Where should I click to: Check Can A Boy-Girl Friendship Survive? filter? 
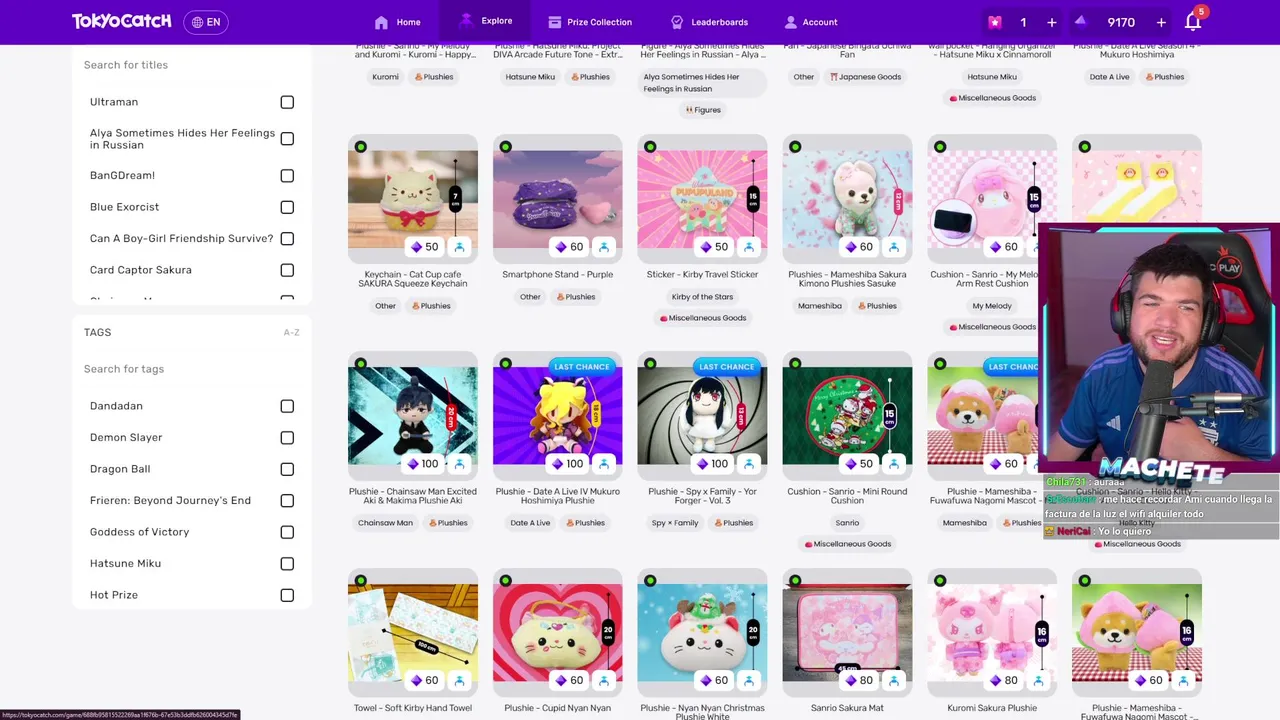click(287, 239)
